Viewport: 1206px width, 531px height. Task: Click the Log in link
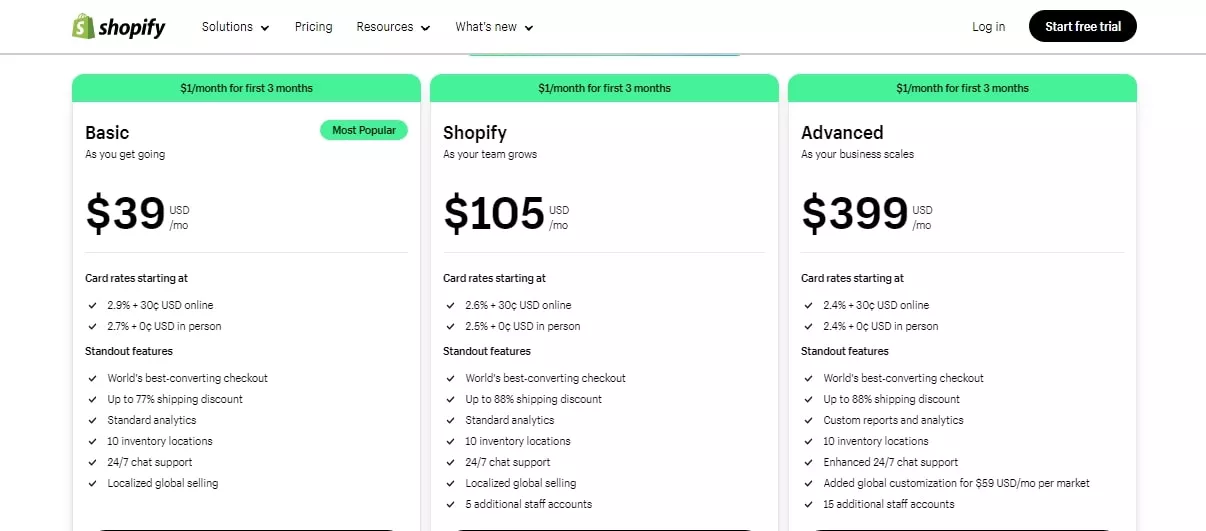989,27
